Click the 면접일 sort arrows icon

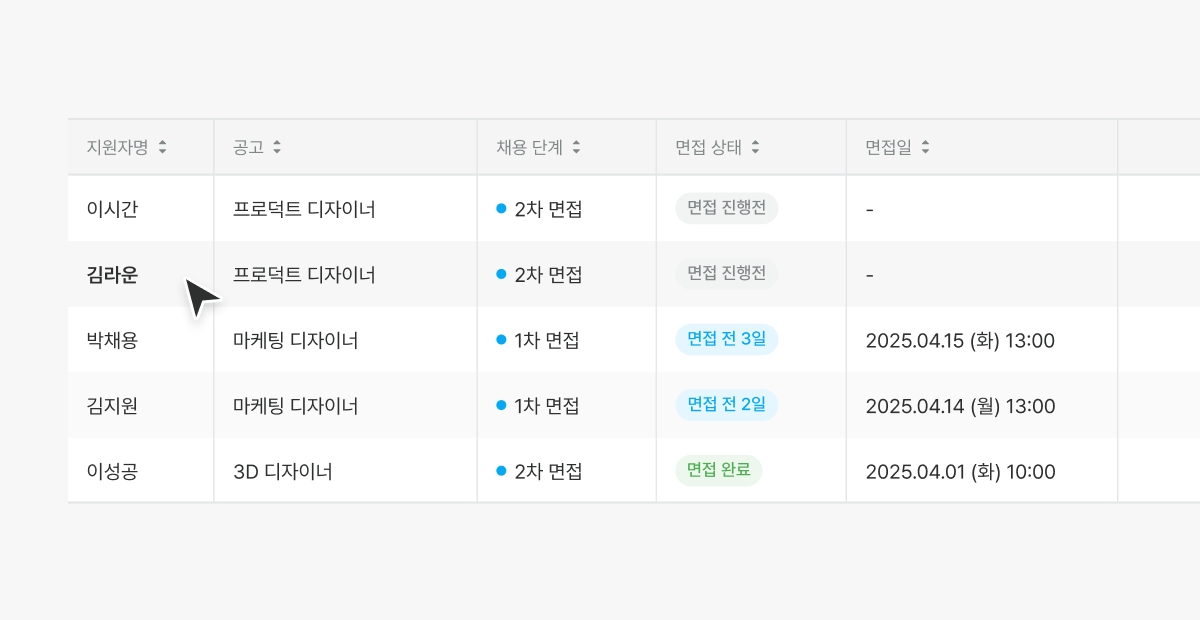pos(925,148)
